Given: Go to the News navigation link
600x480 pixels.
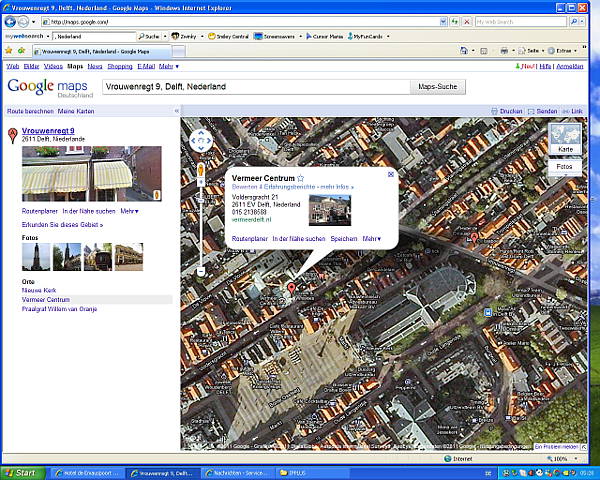Looking at the screenshot, I should coord(95,66).
